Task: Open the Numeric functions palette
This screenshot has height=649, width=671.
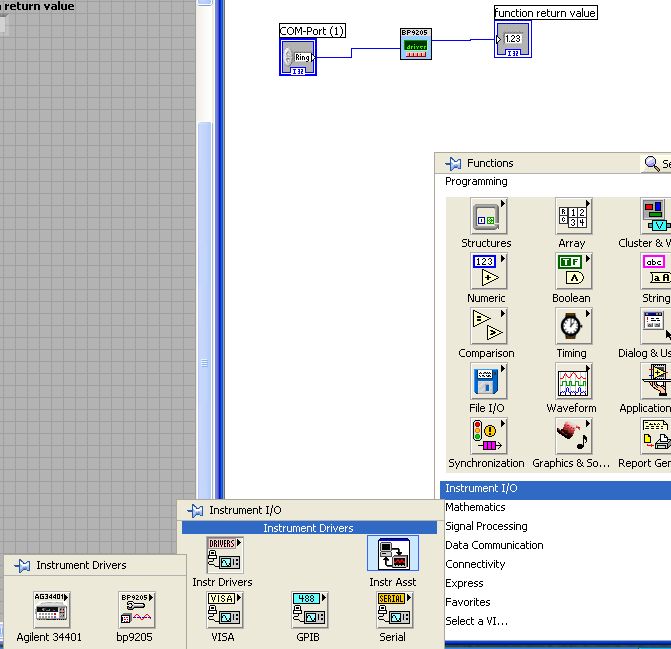Action: (x=488, y=271)
